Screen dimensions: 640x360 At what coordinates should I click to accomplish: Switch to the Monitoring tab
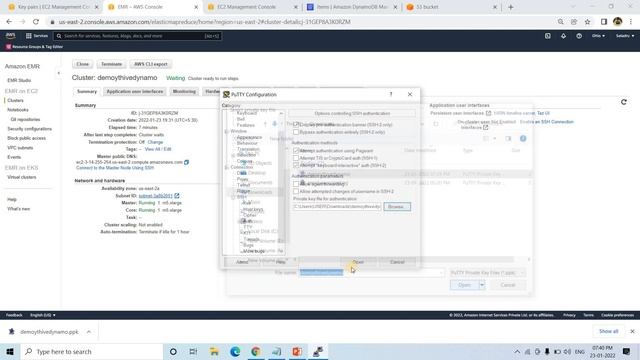(x=184, y=91)
